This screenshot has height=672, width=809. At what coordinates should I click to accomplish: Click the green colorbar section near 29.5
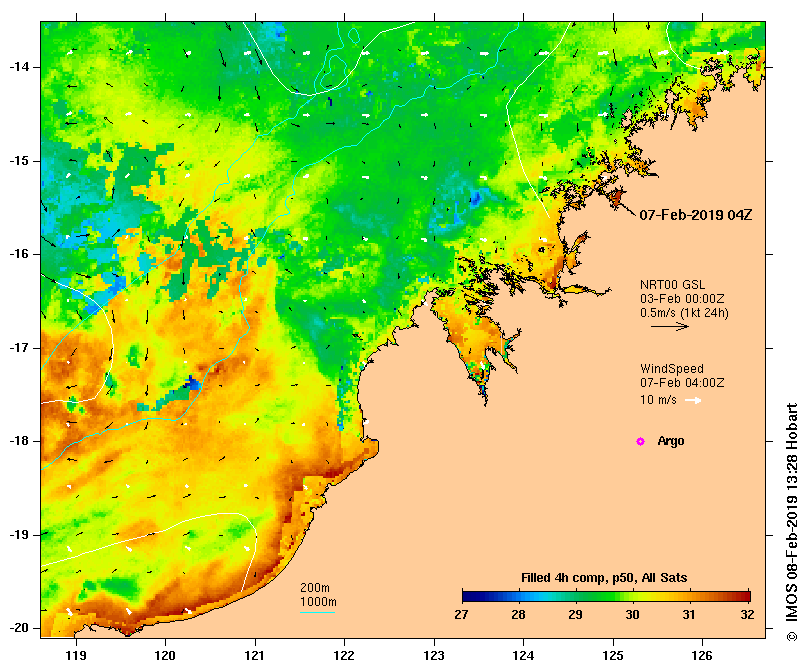604,596
